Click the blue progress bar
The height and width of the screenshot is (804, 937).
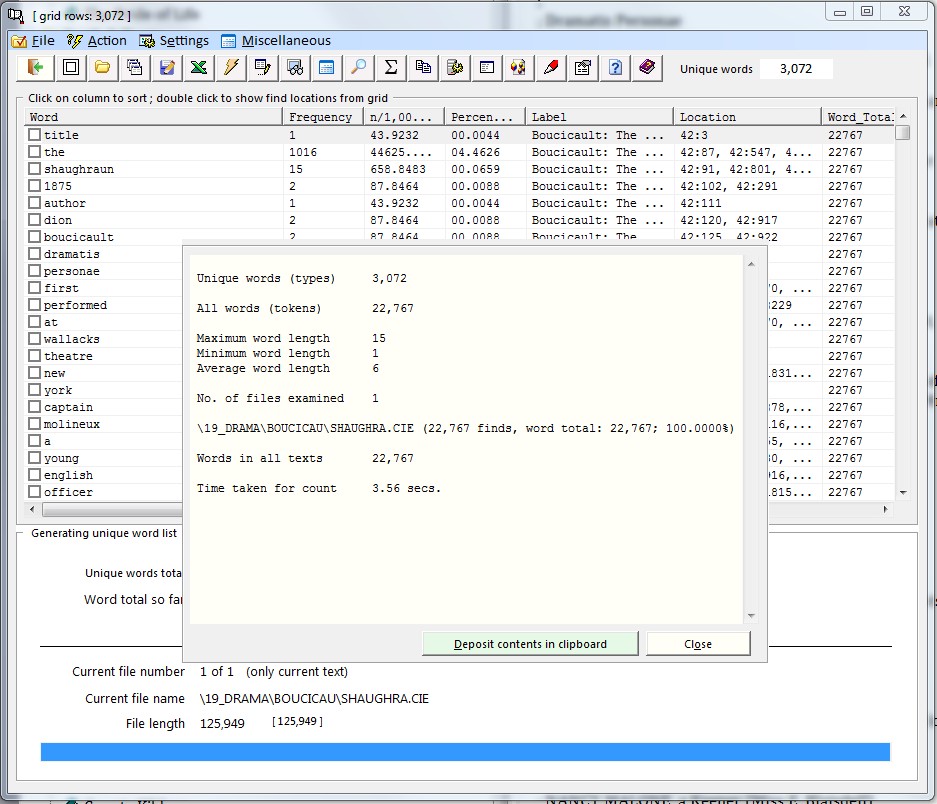[465, 752]
